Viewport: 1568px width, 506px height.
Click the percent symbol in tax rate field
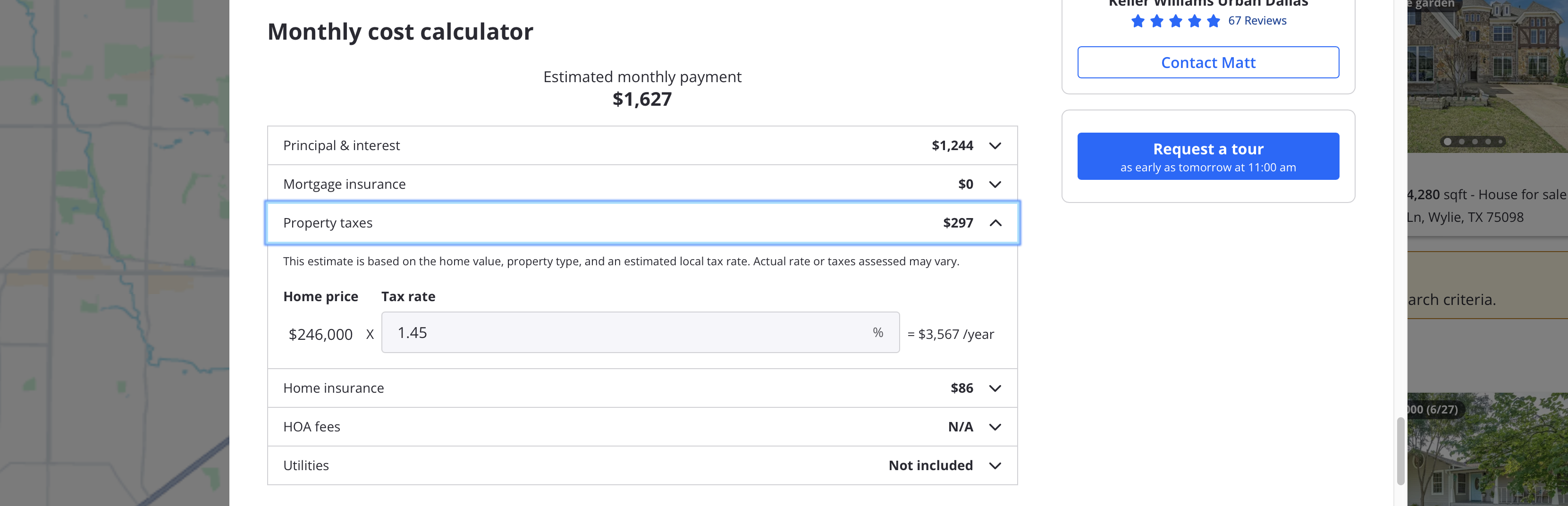point(878,332)
